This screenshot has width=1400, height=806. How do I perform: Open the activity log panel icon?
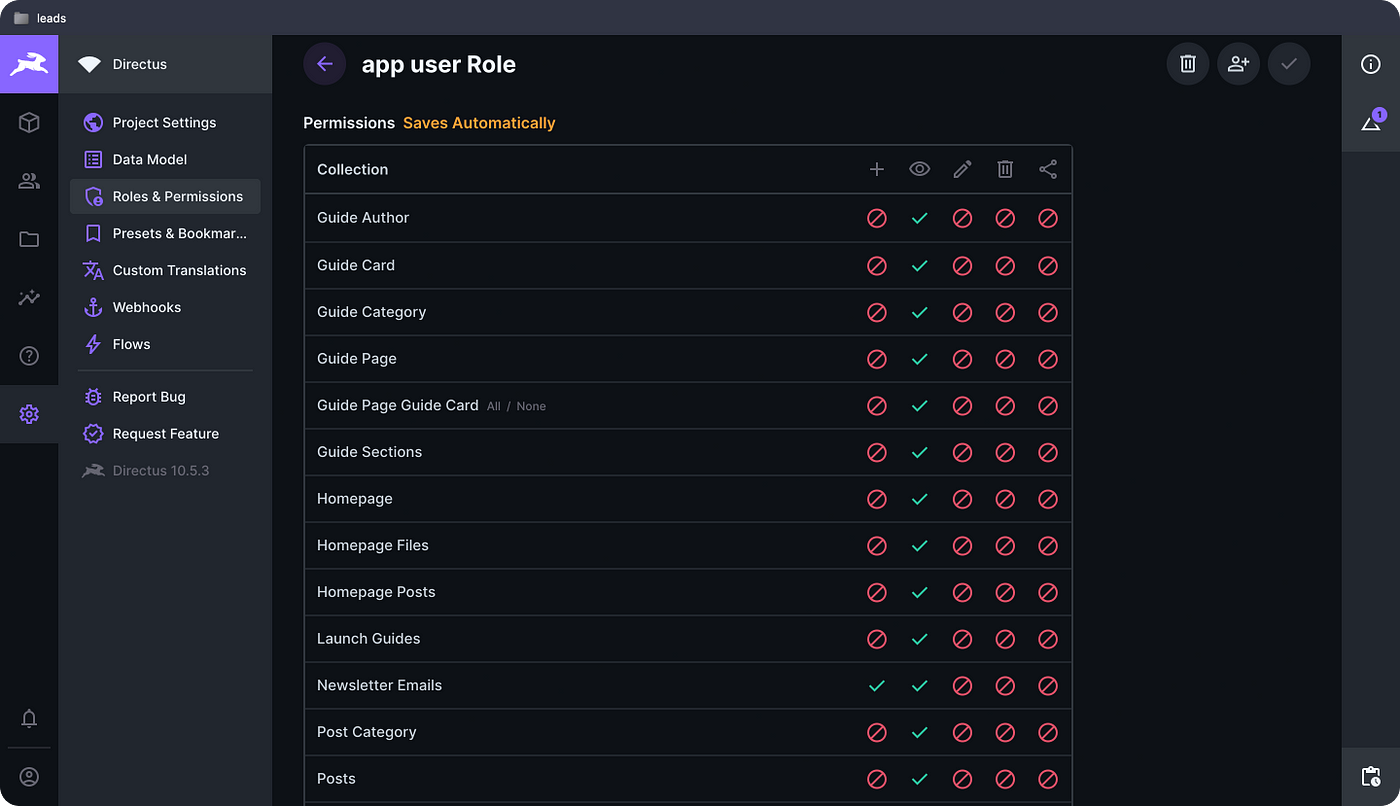[1370, 776]
